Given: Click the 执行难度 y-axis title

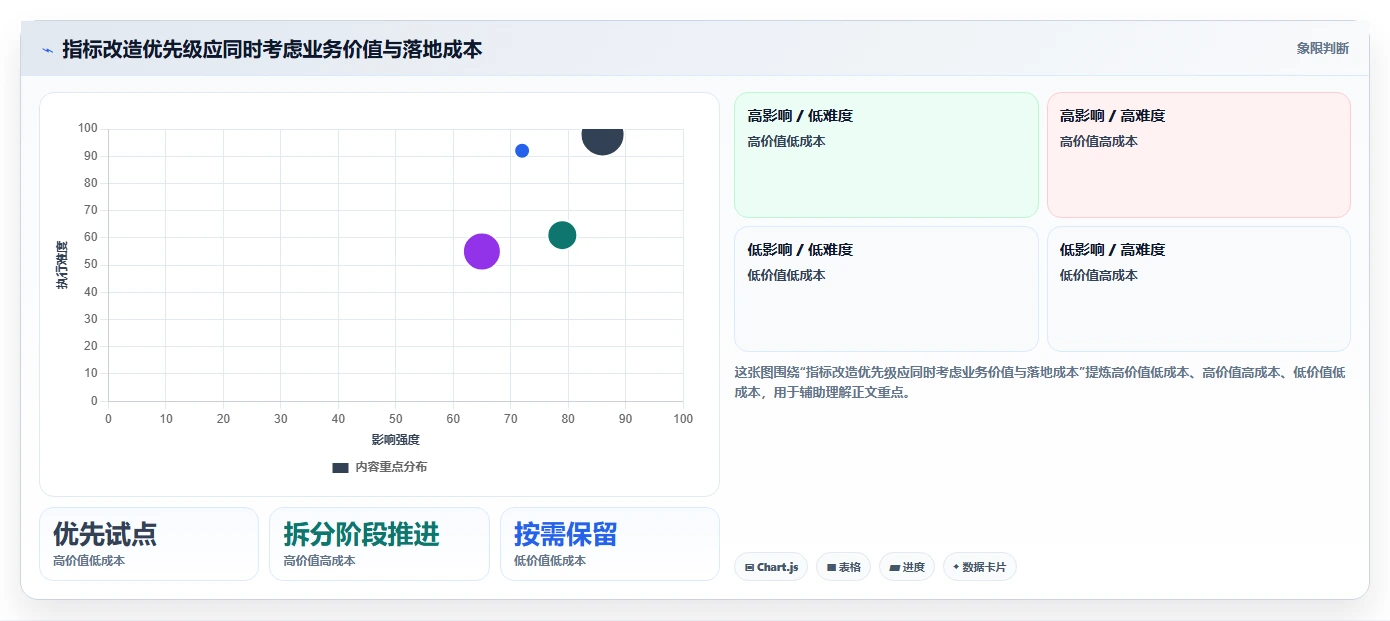Looking at the screenshot, I should coord(62,265).
